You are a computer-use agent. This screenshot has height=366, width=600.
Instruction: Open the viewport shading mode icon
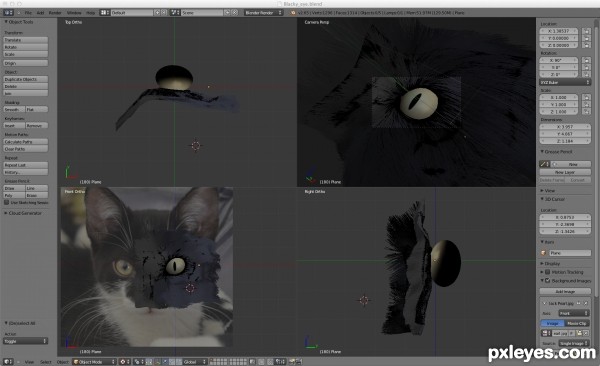[123, 361]
